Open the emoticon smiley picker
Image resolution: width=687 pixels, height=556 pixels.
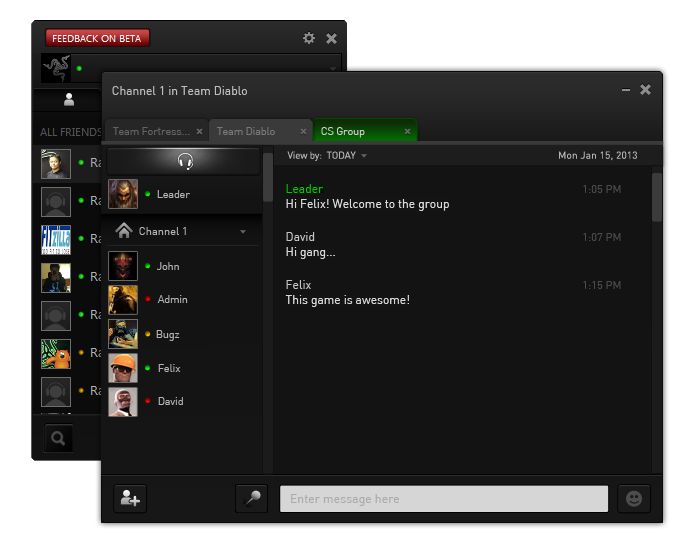click(x=634, y=498)
